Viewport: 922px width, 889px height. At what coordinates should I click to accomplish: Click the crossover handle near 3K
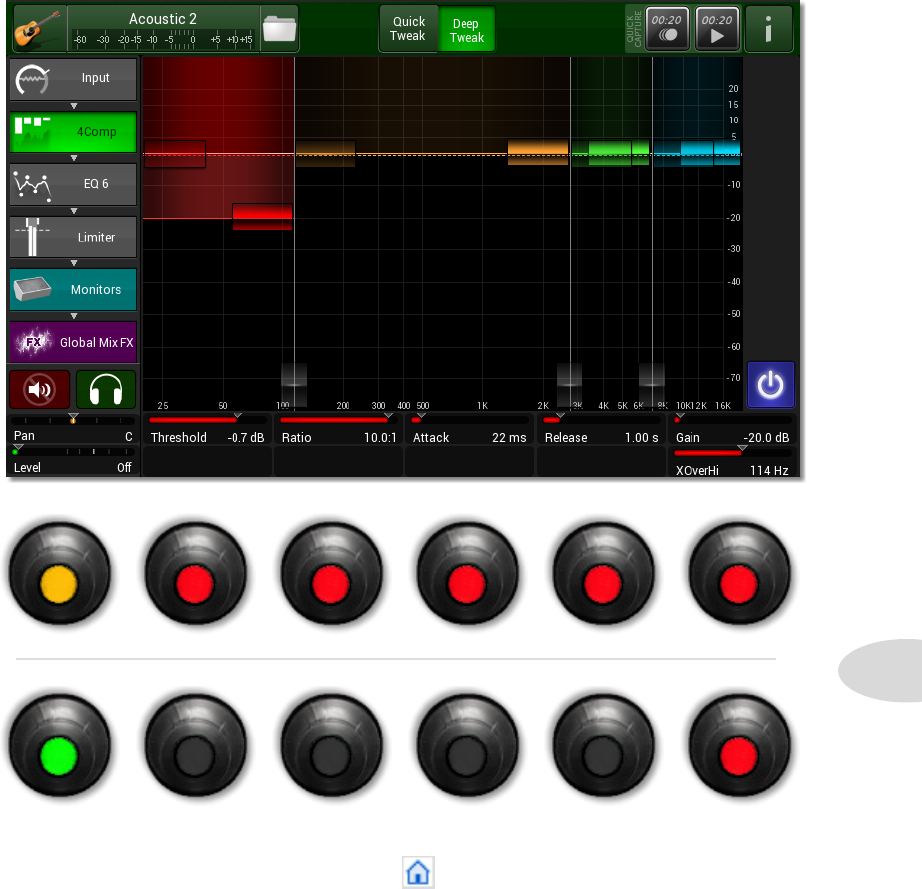click(570, 385)
